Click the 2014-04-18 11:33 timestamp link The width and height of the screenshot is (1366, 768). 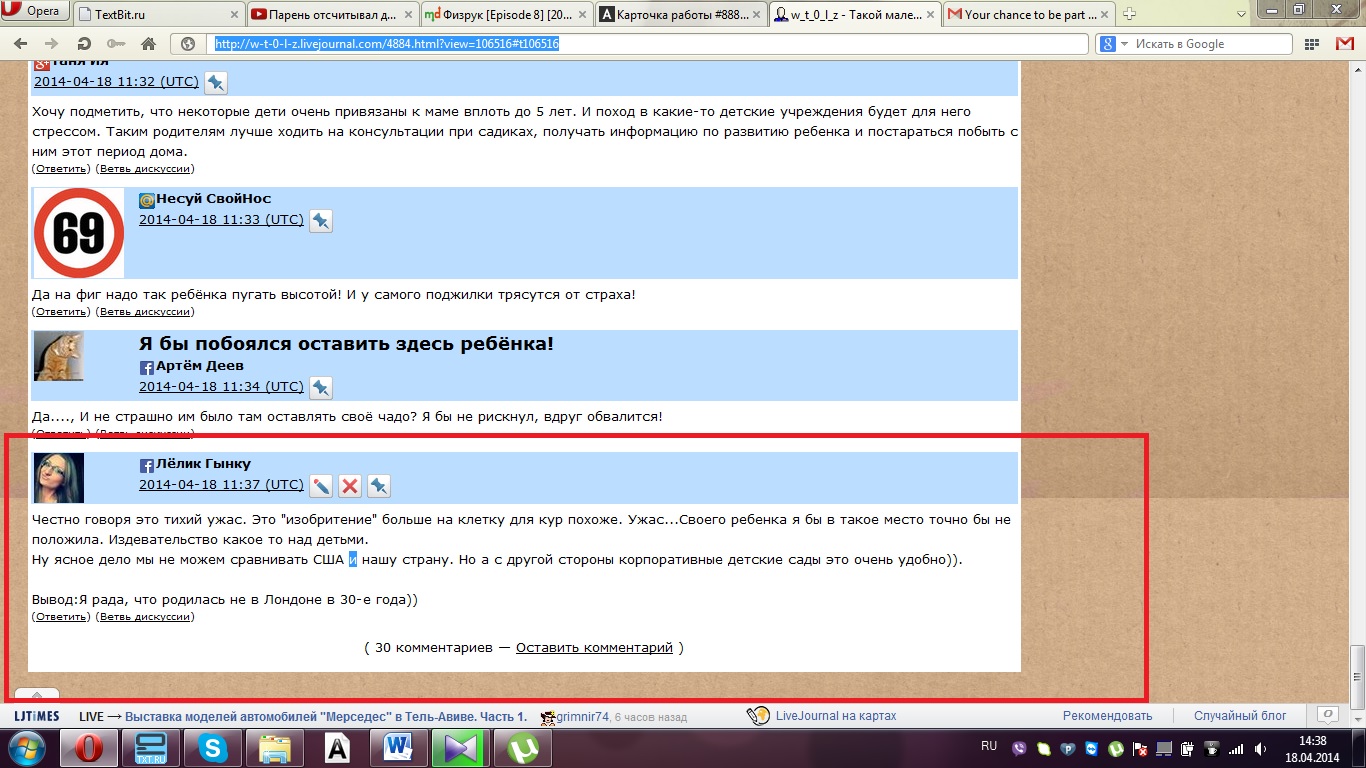tap(221, 220)
